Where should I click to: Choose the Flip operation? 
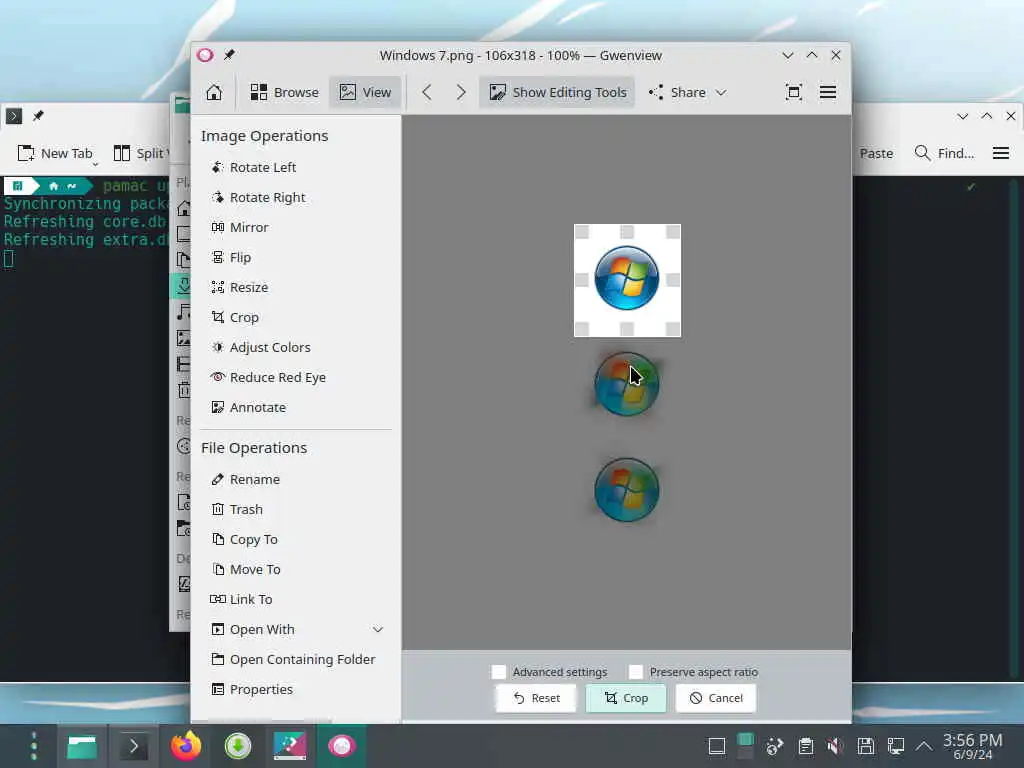(231, 257)
